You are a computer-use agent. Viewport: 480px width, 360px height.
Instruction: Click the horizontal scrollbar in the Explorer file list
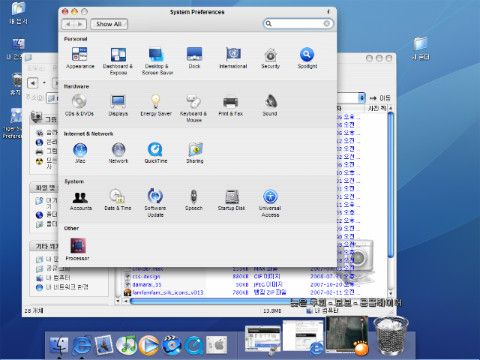coord(213,301)
